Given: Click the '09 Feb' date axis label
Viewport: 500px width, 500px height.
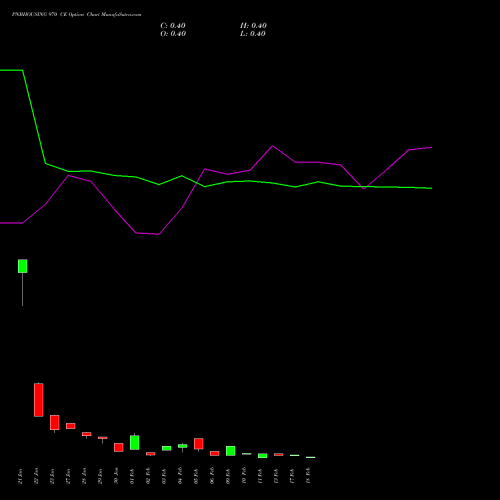Looking at the screenshot, I should (x=228, y=476).
